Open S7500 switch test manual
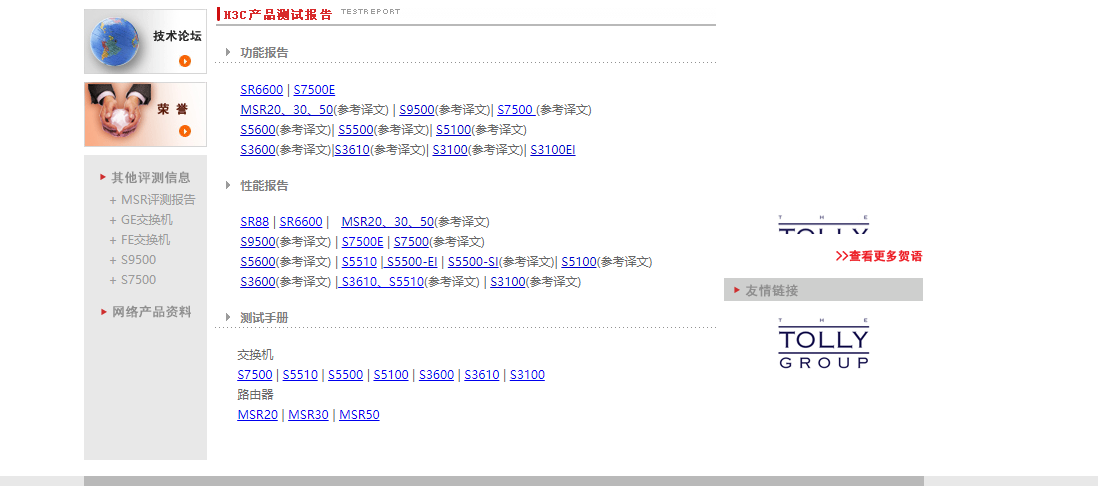Viewport: 1098px width, 486px height. tap(255, 375)
